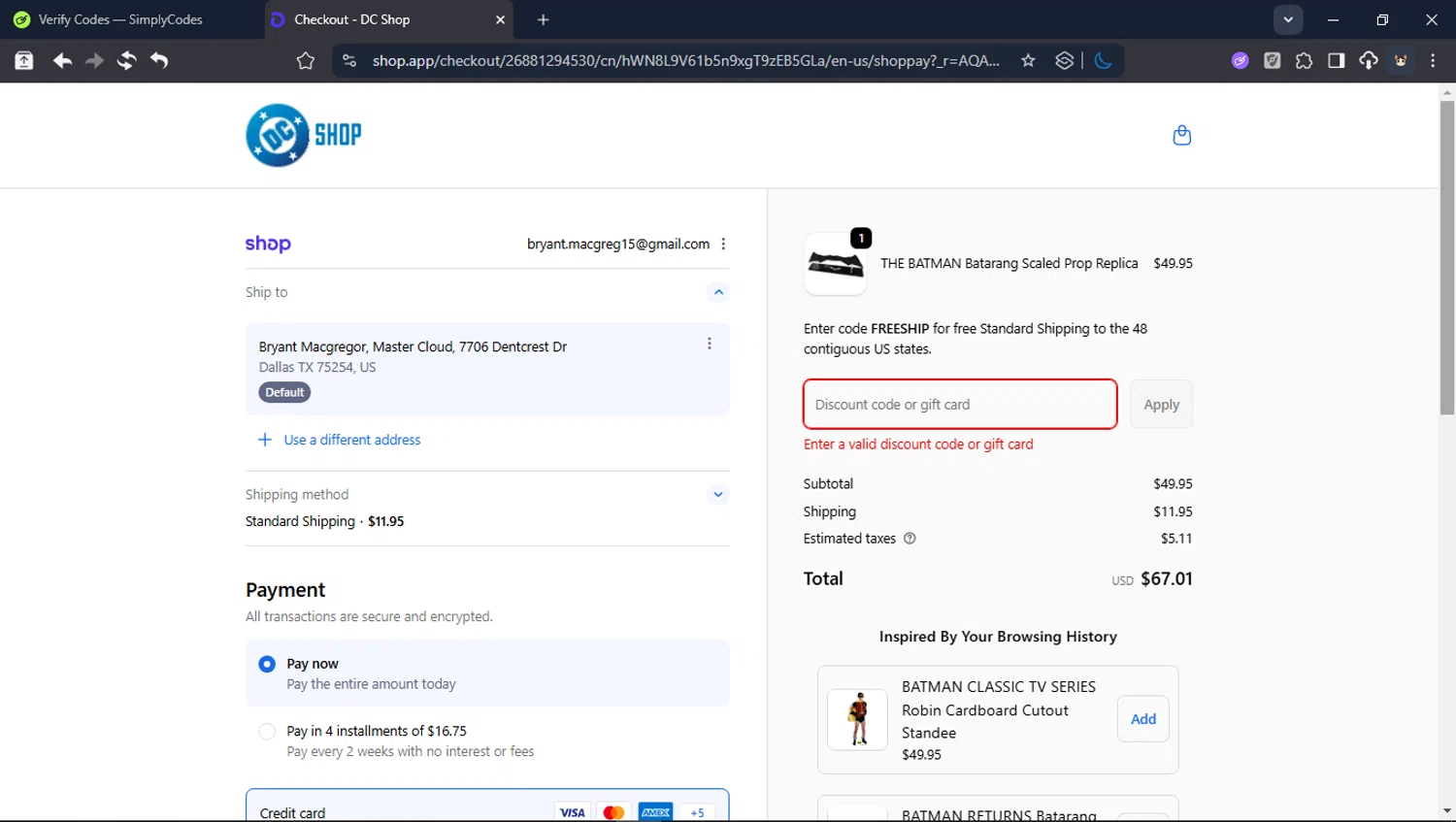Switch to Verify Codes SimplyCodes tab

coord(131,19)
